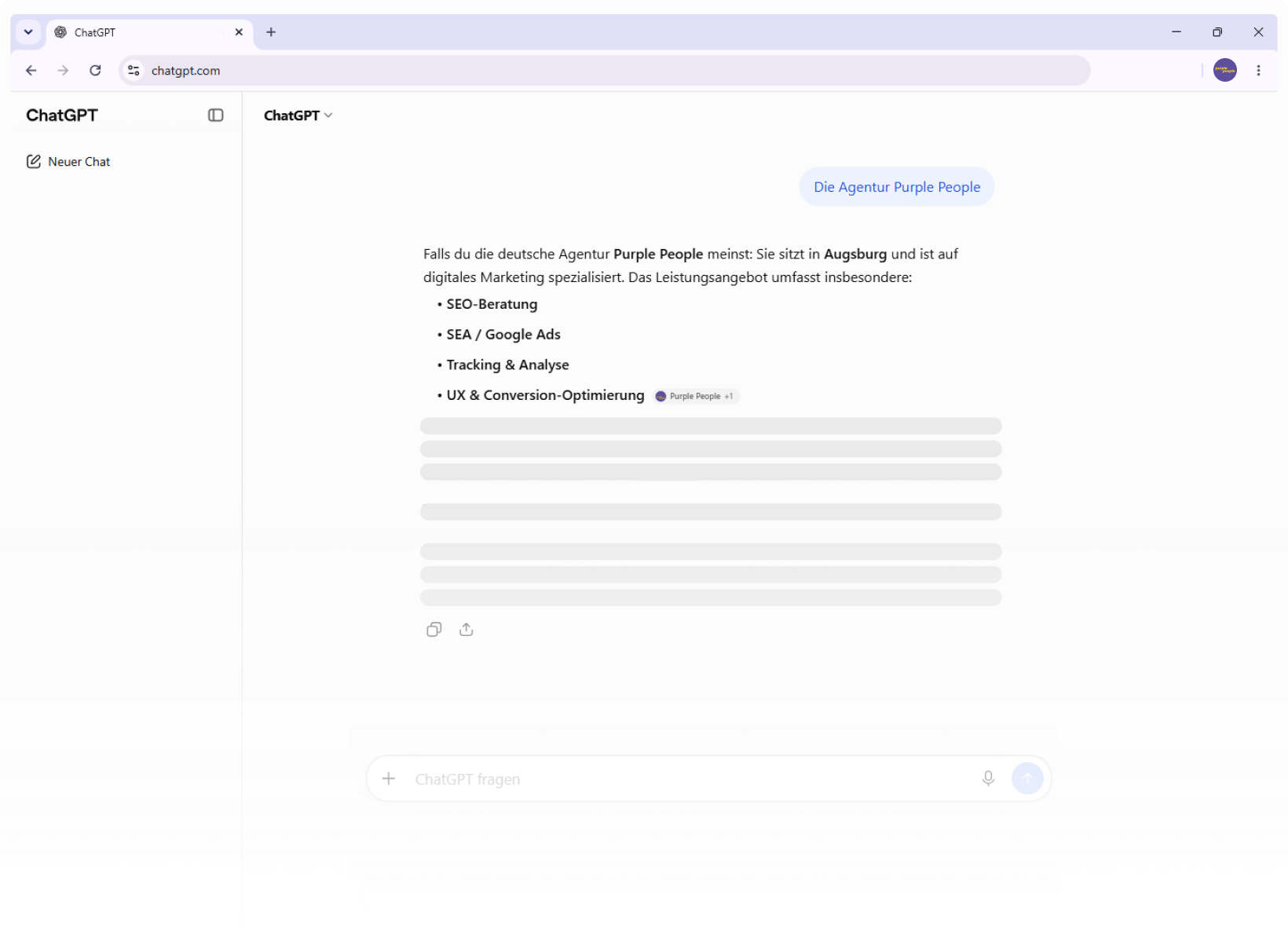Screen dimensions: 1288x935
Task: Minimize the browser window
Action: [x=1176, y=32]
